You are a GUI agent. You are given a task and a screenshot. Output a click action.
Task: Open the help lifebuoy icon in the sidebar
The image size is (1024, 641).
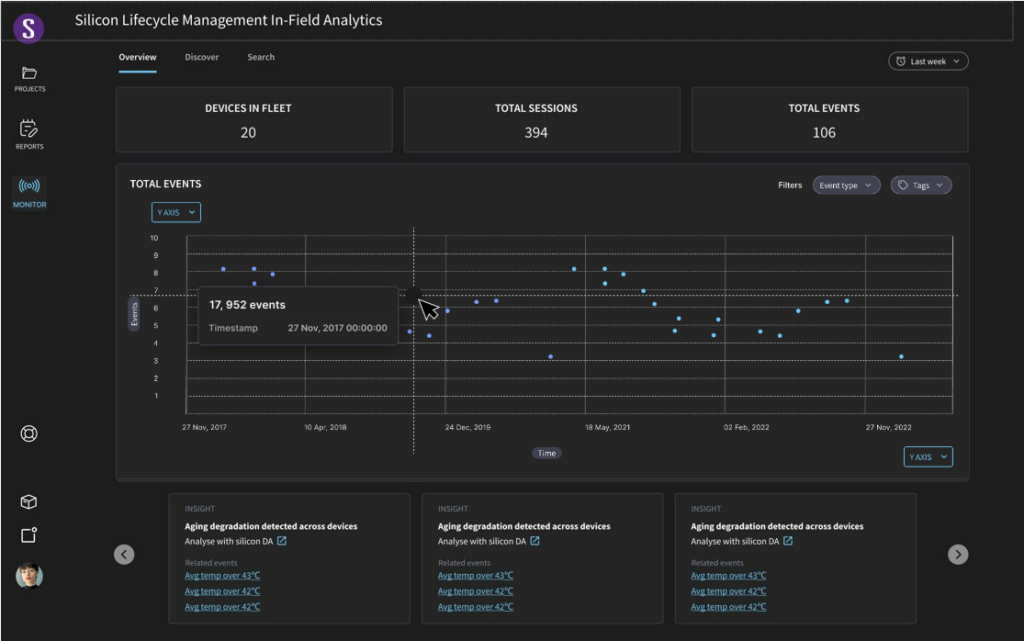click(28, 434)
